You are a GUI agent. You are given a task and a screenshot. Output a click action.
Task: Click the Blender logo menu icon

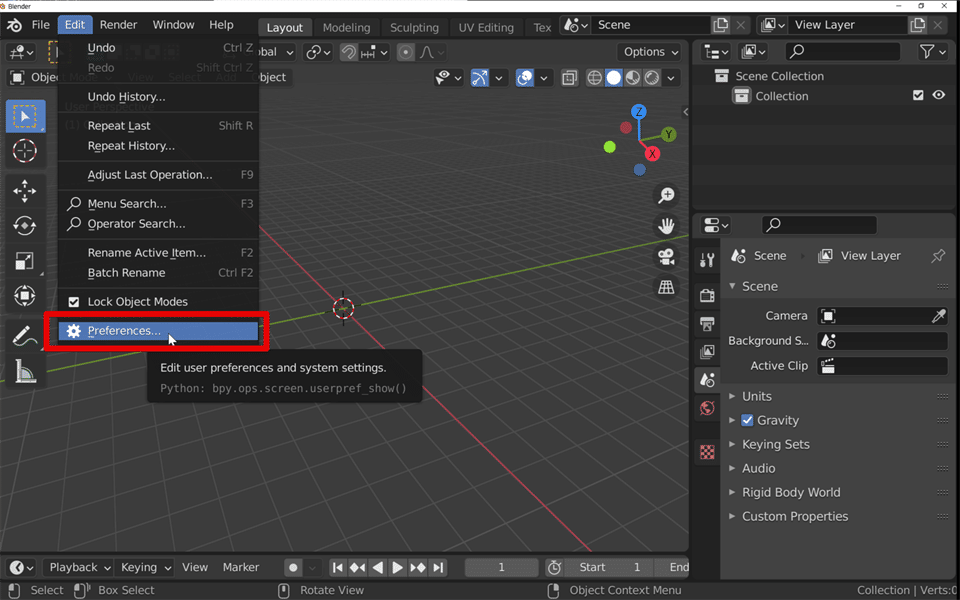[x=14, y=25]
